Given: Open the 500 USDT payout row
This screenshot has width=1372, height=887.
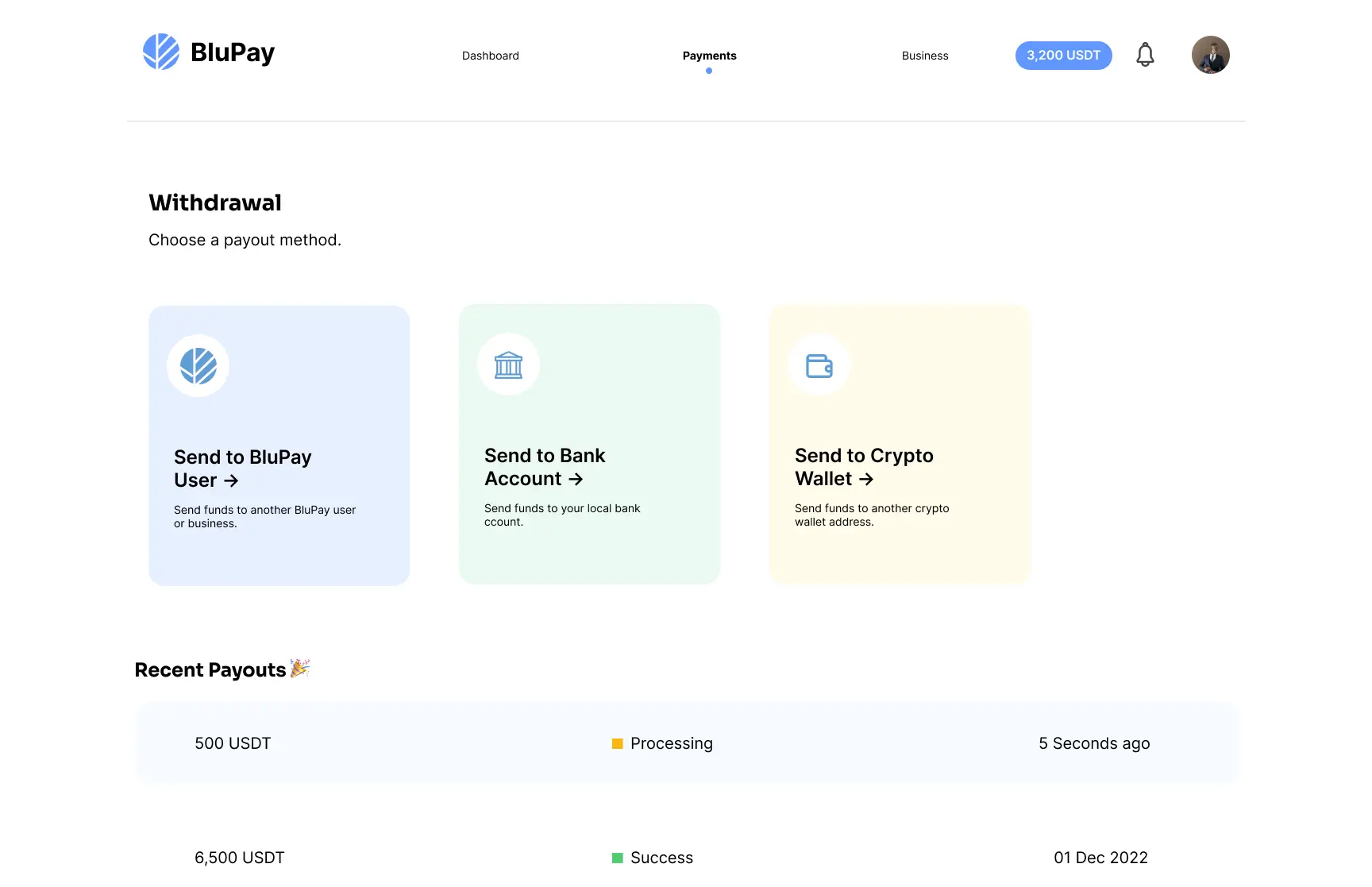Looking at the screenshot, I should pyautogui.click(x=687, y=743).
